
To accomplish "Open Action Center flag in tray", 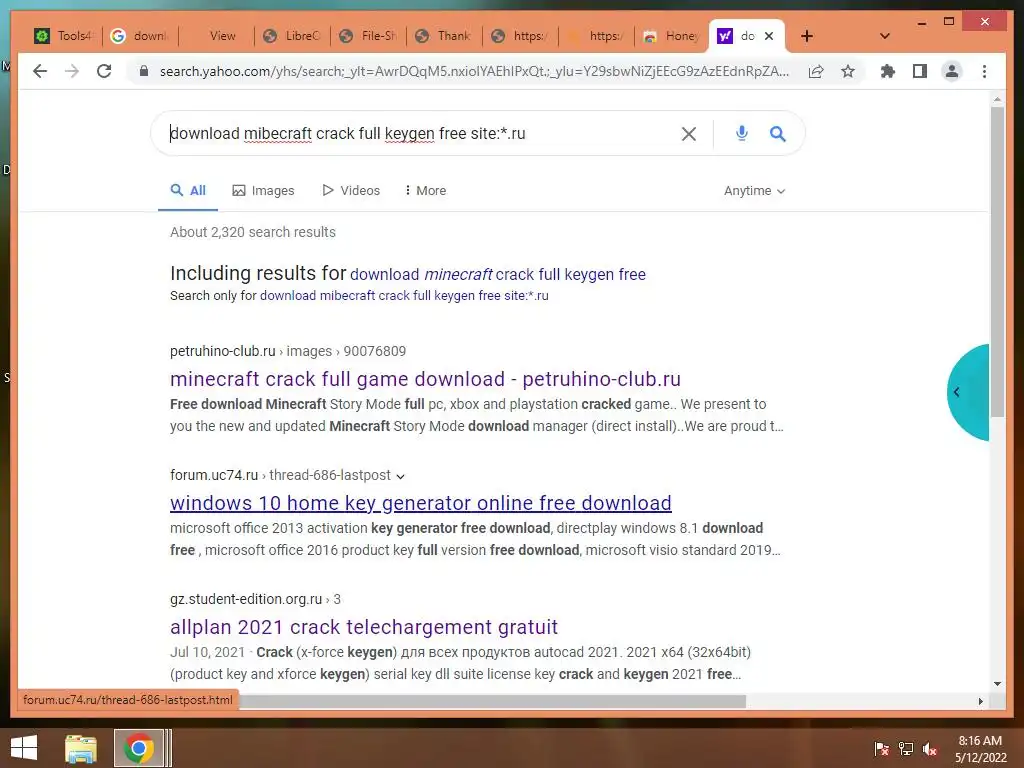I will 881,748.
